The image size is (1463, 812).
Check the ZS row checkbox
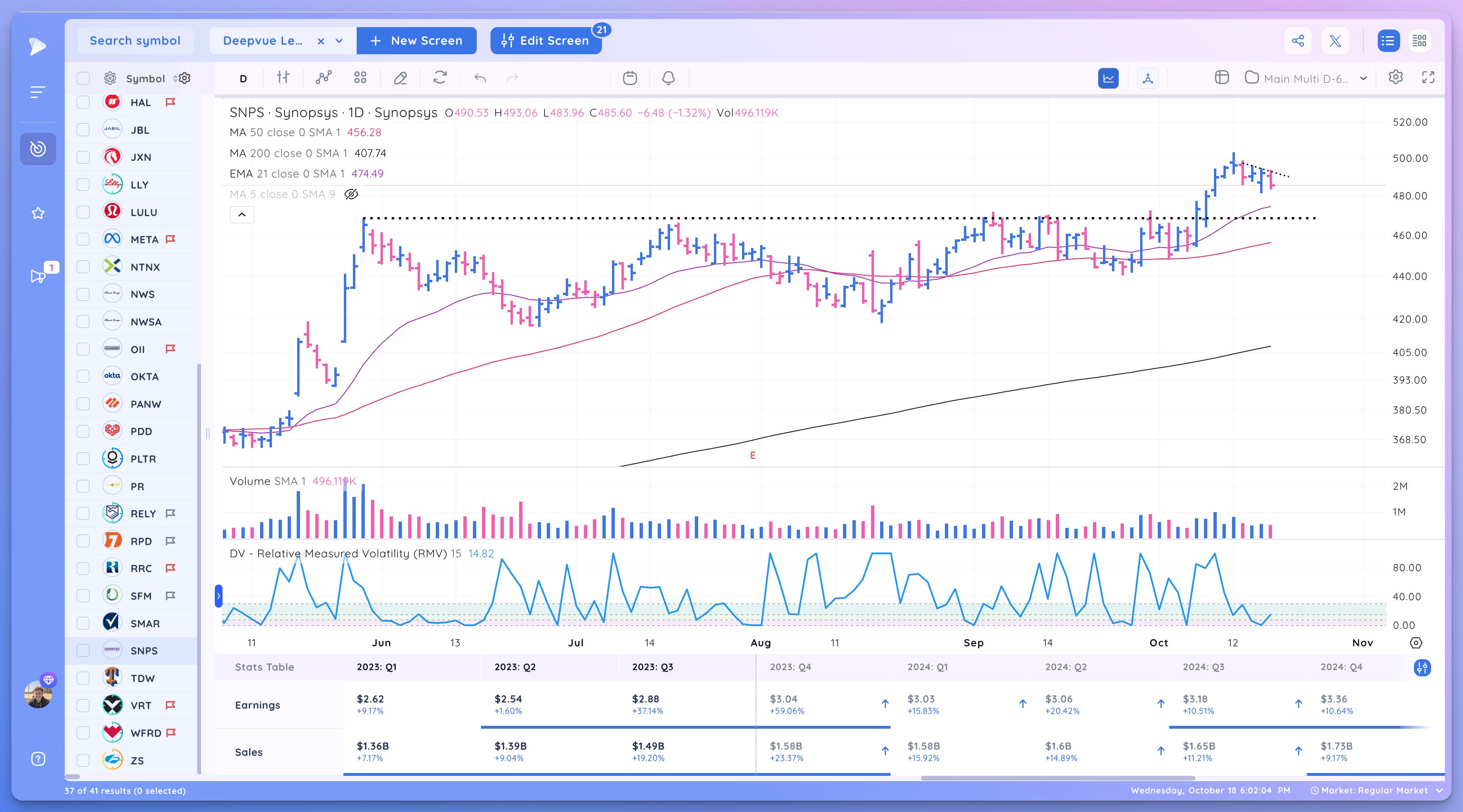click(83, 761)
